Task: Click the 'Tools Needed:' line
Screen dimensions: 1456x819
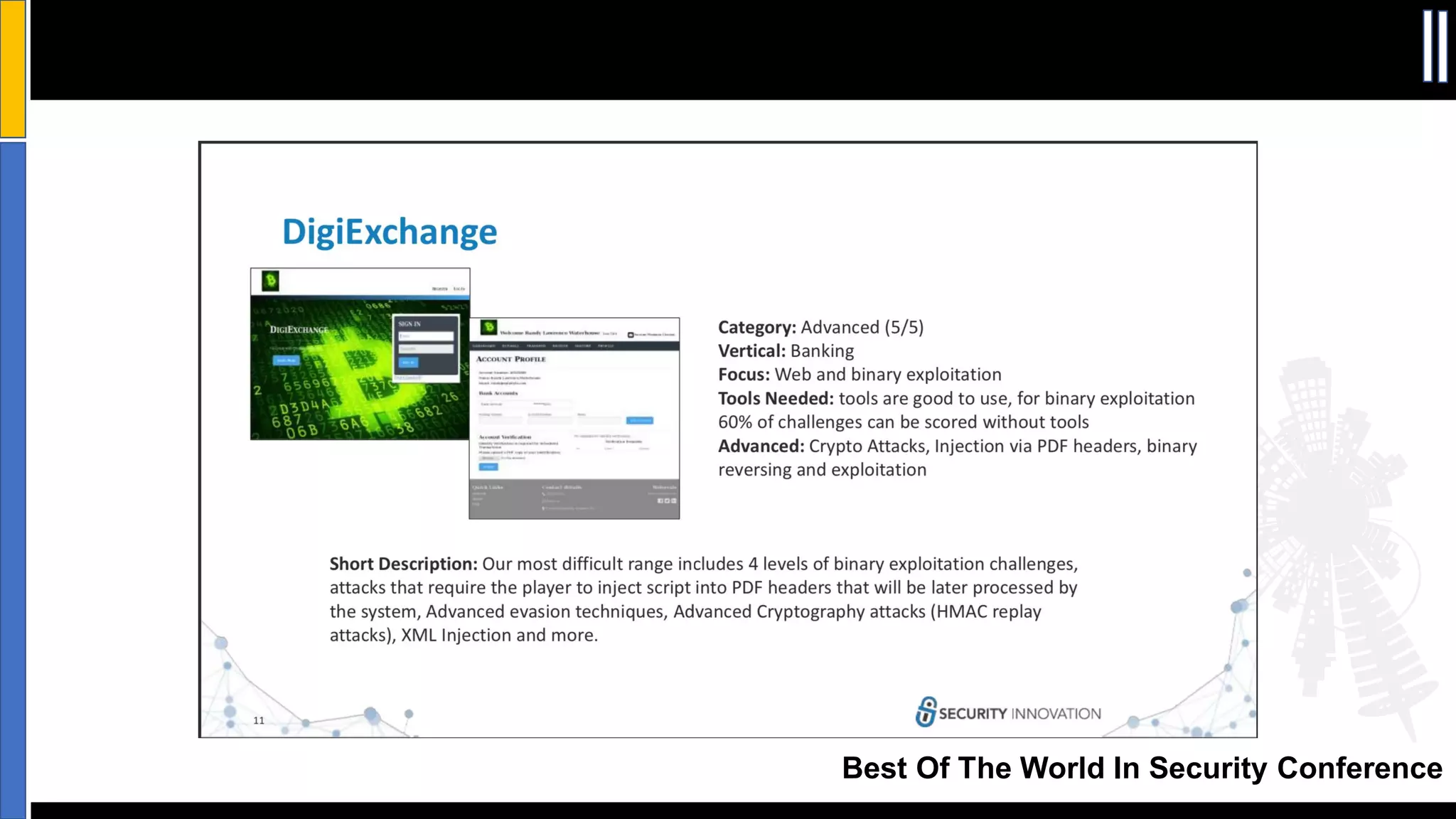Action: click(x=956, y=398)
